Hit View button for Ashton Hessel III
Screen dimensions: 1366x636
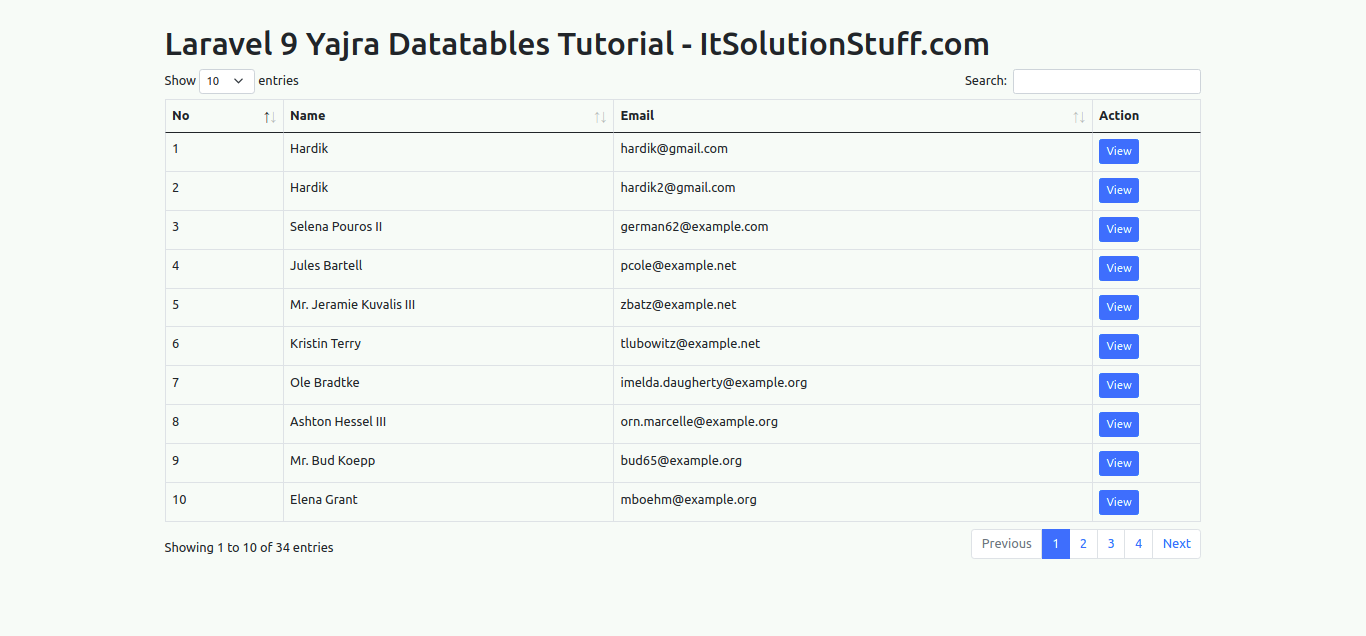(1118, 425)
